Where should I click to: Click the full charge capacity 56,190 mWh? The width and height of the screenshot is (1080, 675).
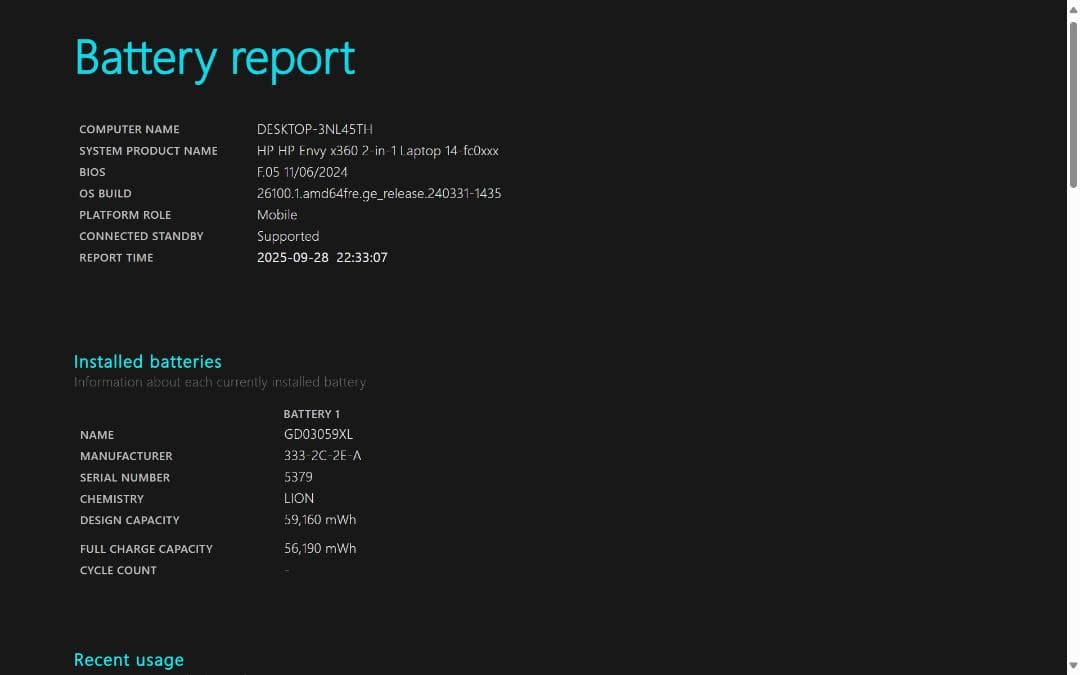click(x=320, y=548)
